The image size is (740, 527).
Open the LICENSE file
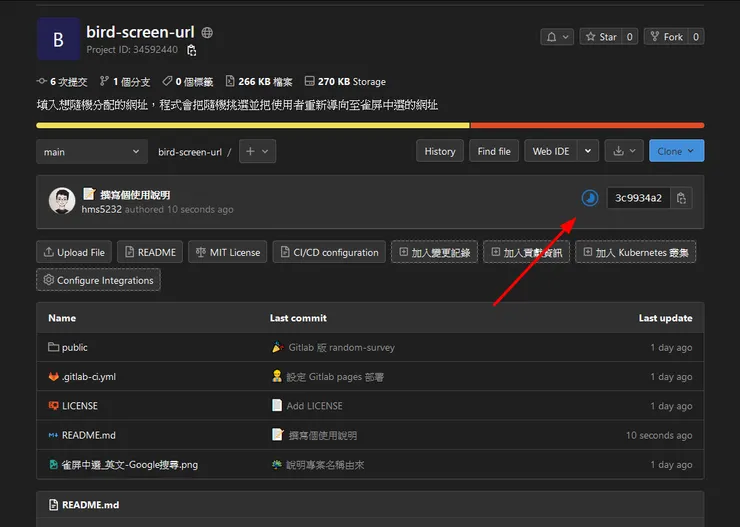[80, 406]
